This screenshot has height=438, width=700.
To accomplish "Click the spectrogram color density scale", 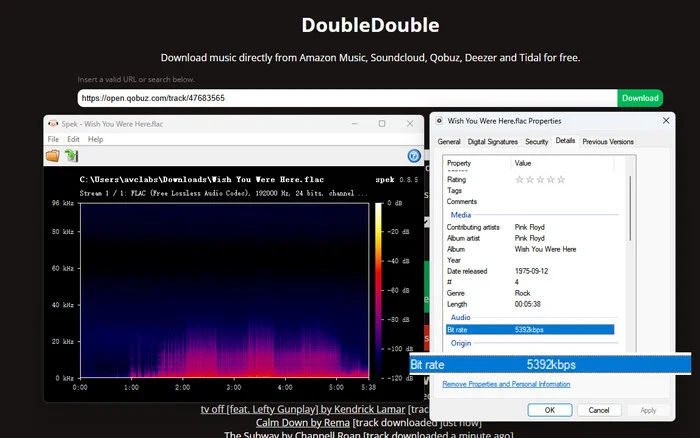I will tap(378, 290).
